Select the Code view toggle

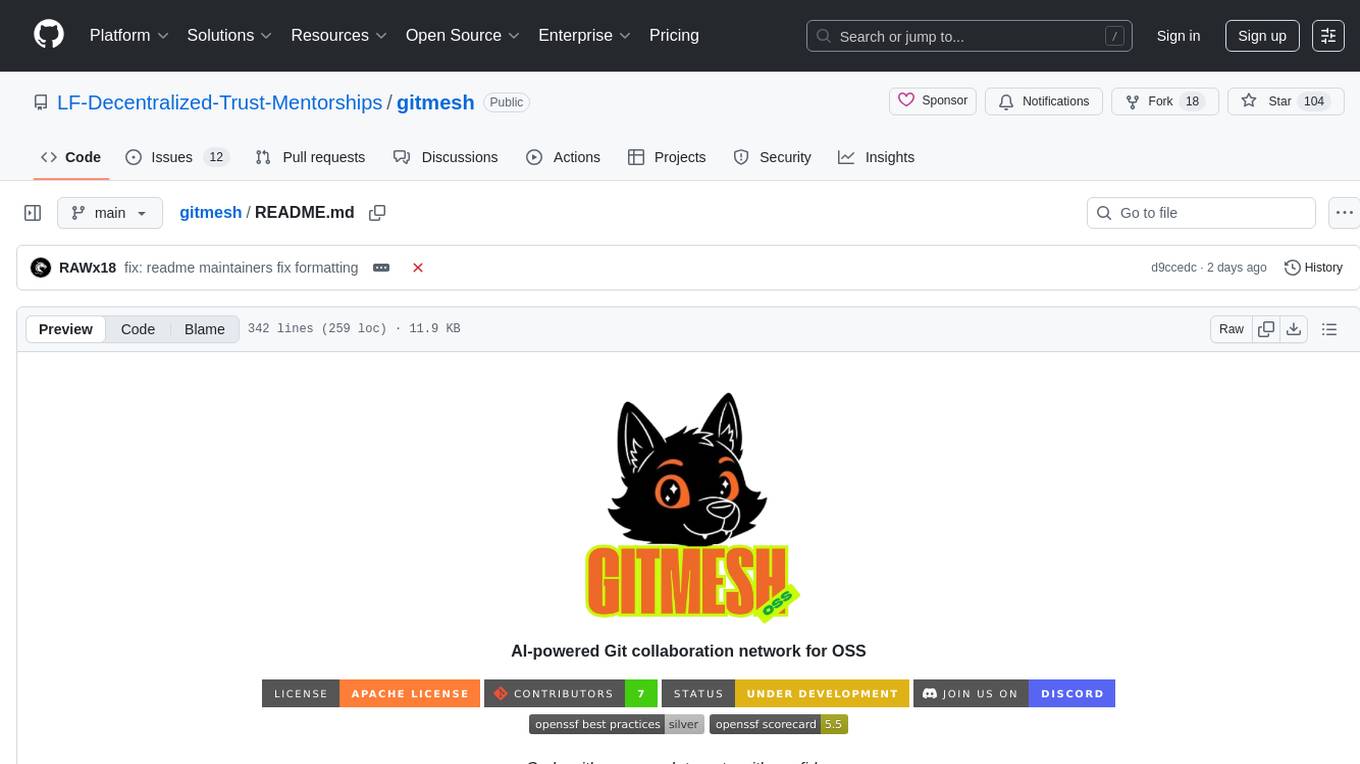coord(138,329)
